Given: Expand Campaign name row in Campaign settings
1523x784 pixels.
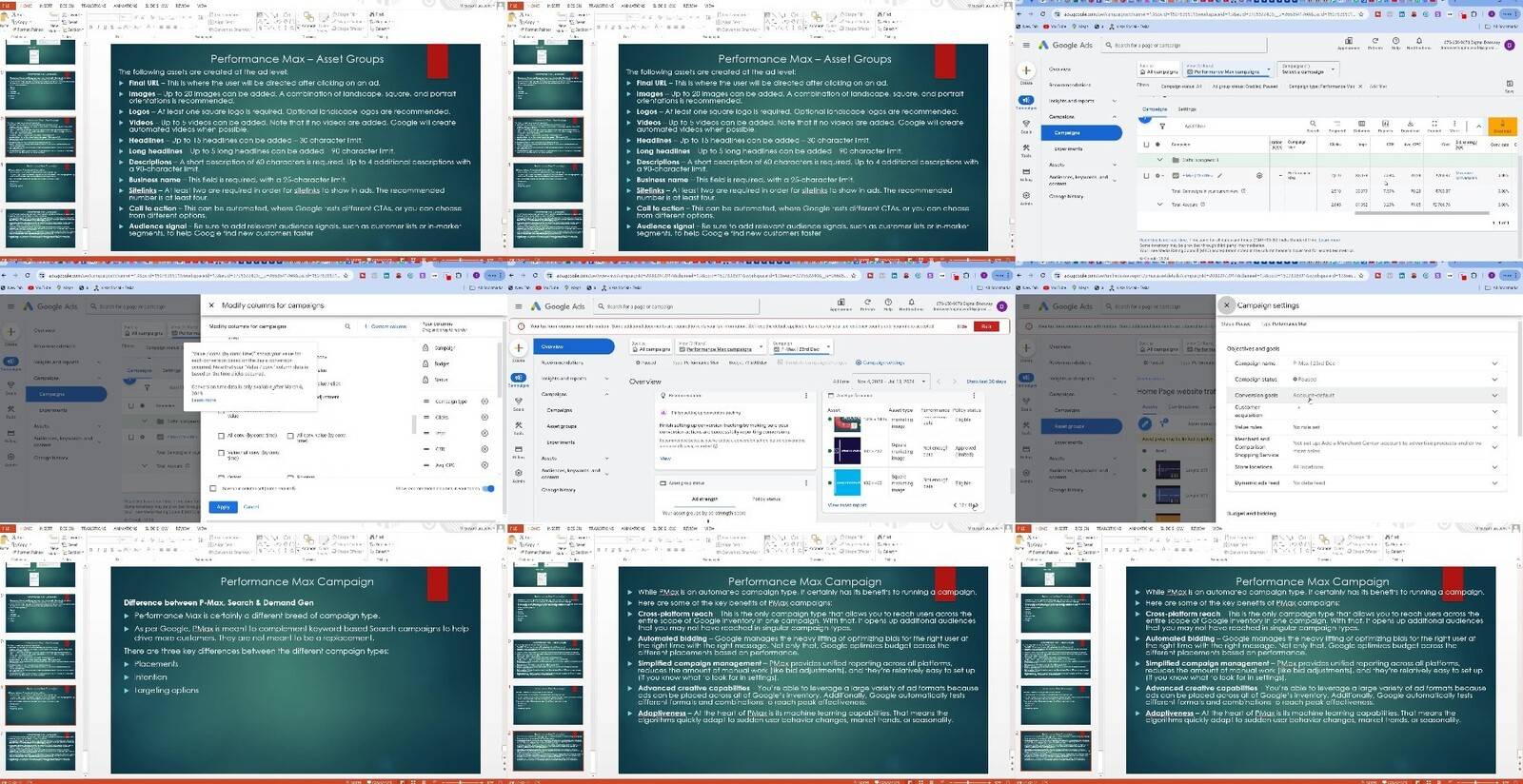Looking at the screenshot, I should pos(1494,363).
